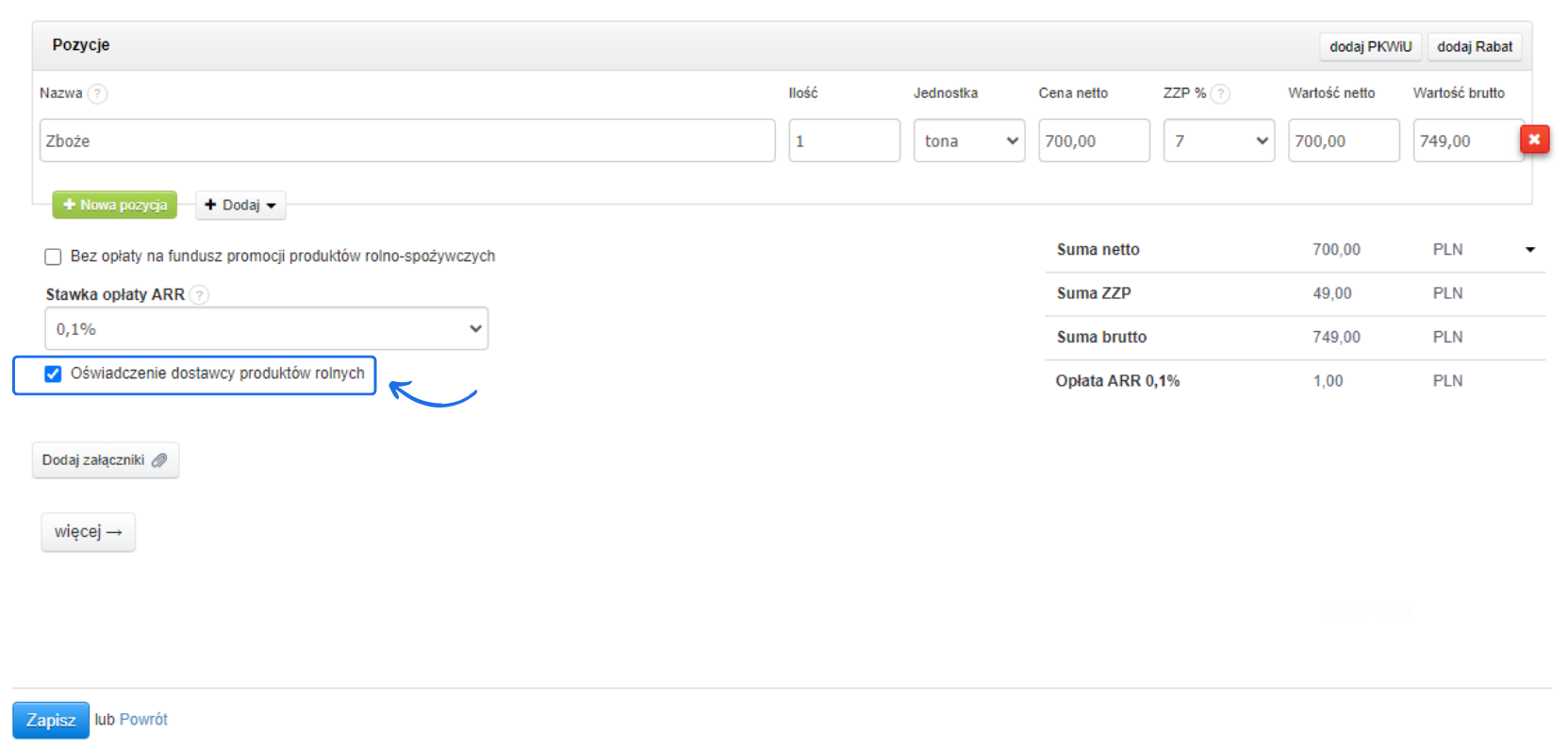Click the help icon next to Nazwa

coord(97,93)
